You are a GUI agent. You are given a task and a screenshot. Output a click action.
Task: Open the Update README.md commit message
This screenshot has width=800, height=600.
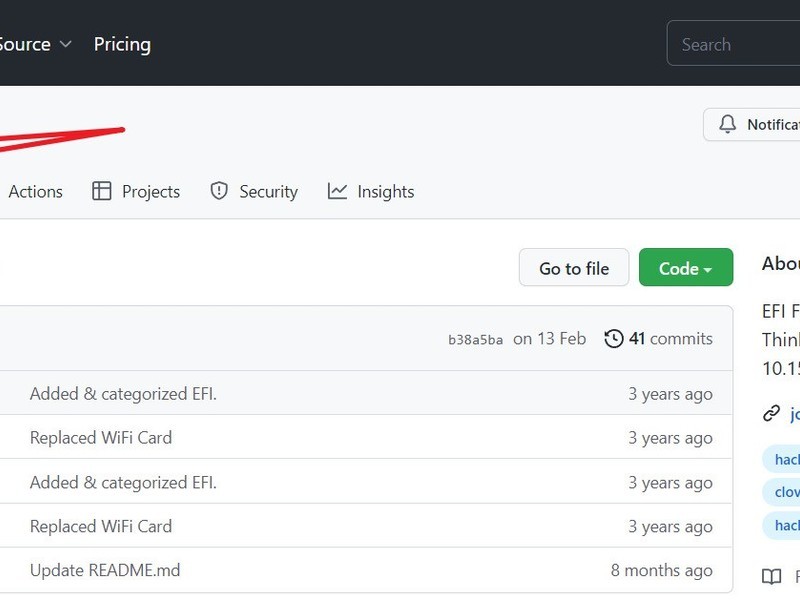point(105,570)
